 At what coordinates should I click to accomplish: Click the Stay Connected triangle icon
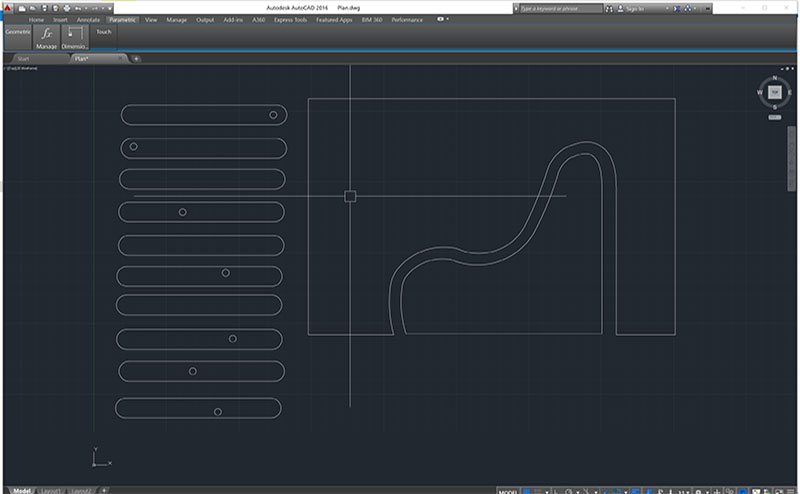pos(687,9)
